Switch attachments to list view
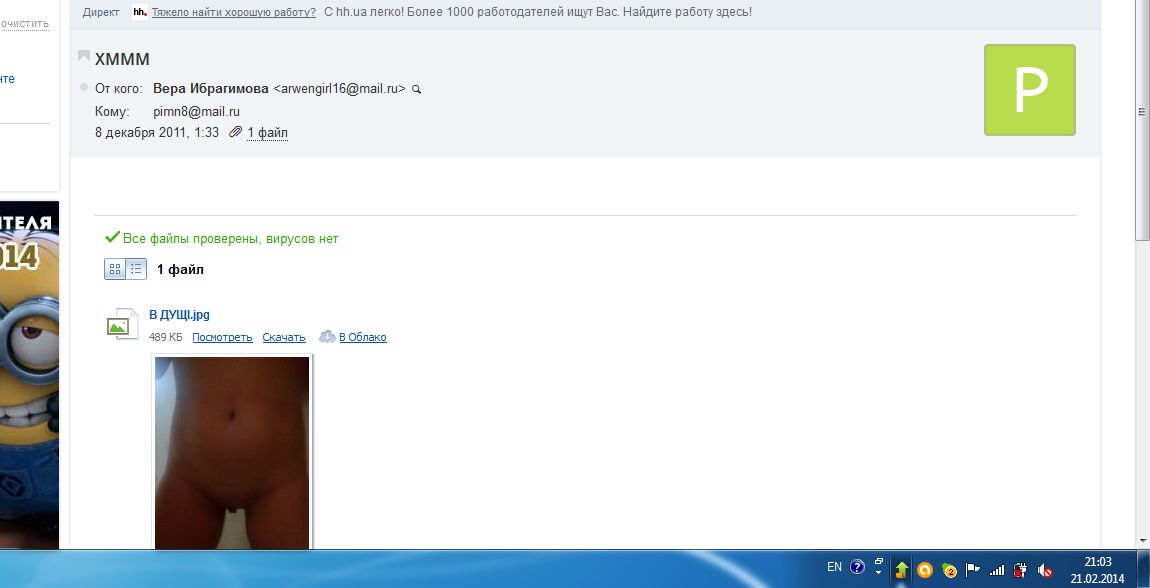Image resolution: width=1150 pixels, height=588 pixels. click(x=136, y=269)
